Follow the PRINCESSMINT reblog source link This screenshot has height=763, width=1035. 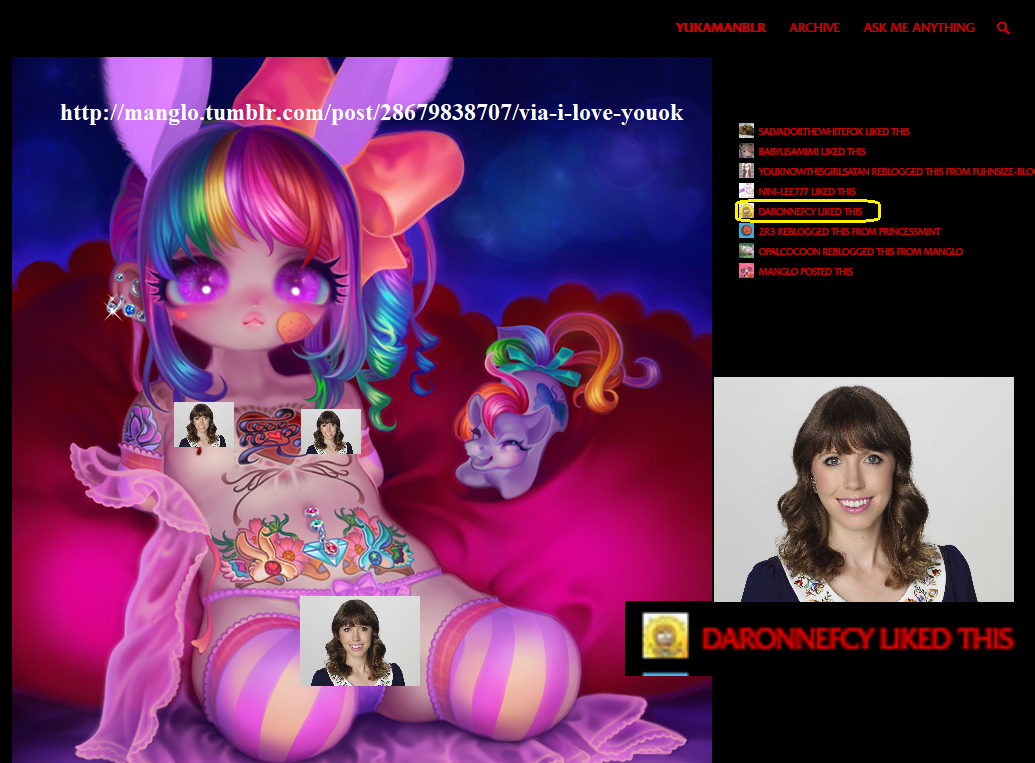[910, 232]
